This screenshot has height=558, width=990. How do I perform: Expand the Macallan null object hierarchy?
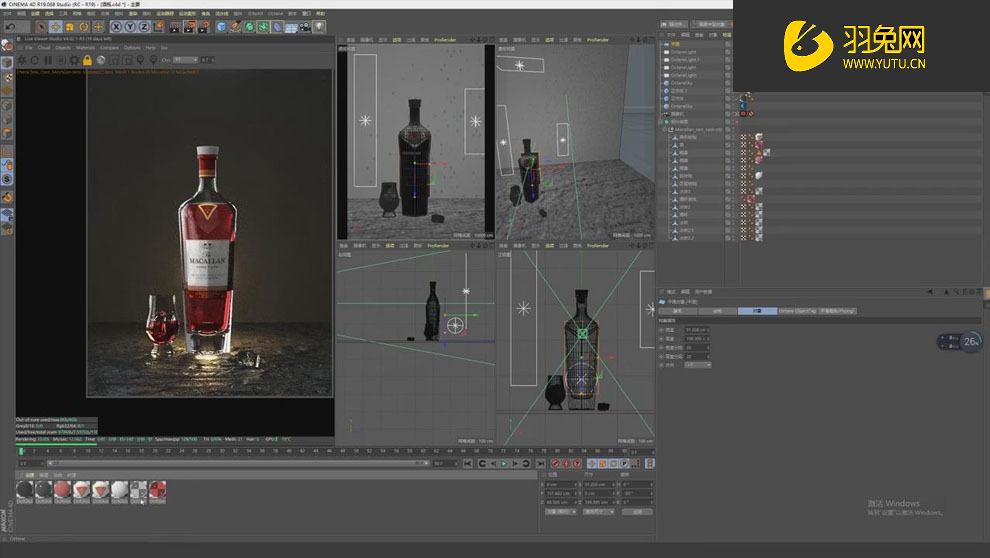[665, 129]
